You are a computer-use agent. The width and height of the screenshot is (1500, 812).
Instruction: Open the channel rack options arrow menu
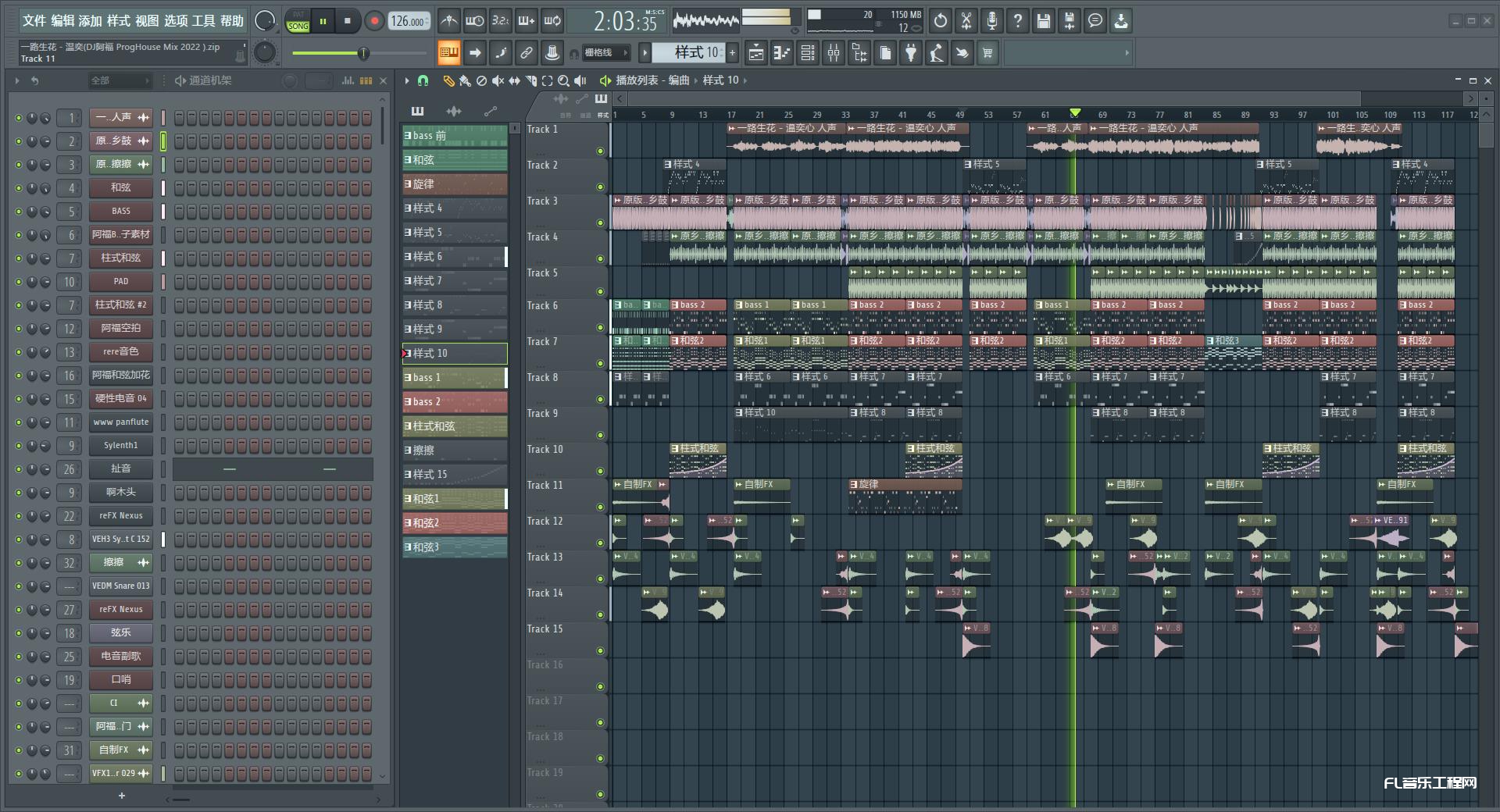(16, 80)
